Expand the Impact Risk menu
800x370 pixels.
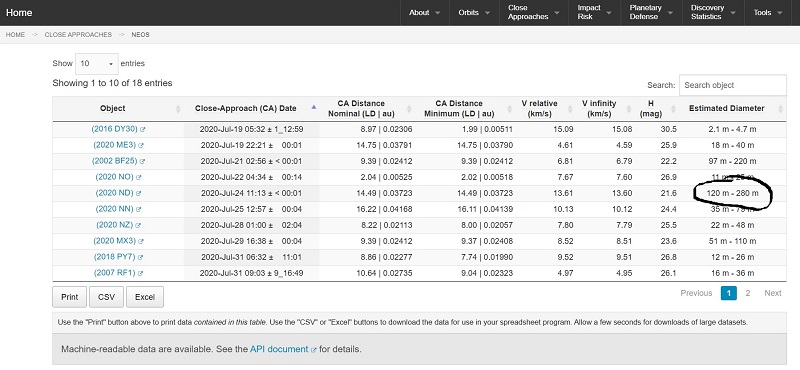click(594, 13)
